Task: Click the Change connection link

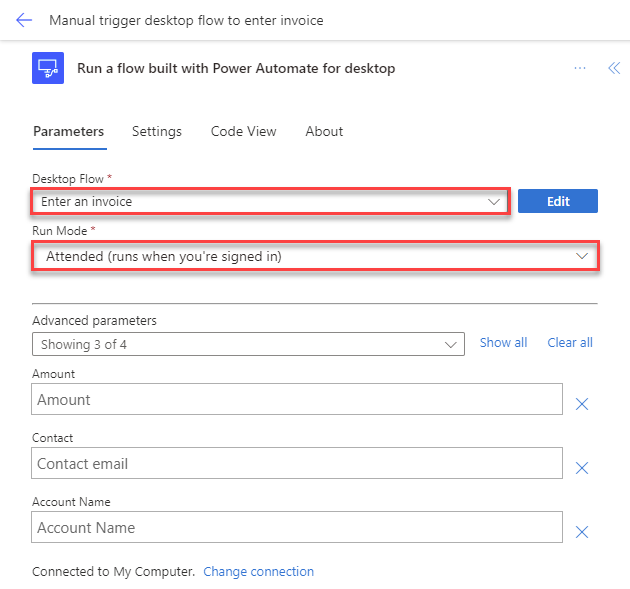Action: [x=258, y=571]
